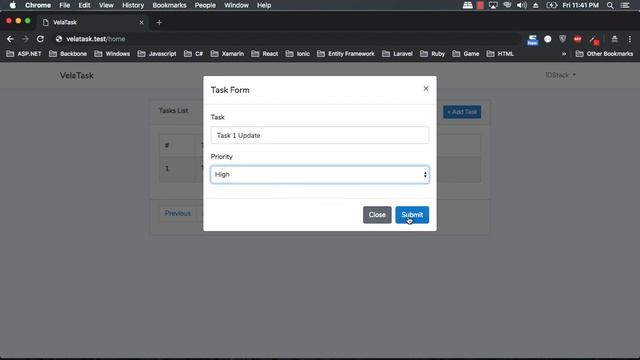The height and width of the screenshot is (360, 640).
Task: Expand hidden bookmarks with the chevron
Action: (x=564, y=54)
